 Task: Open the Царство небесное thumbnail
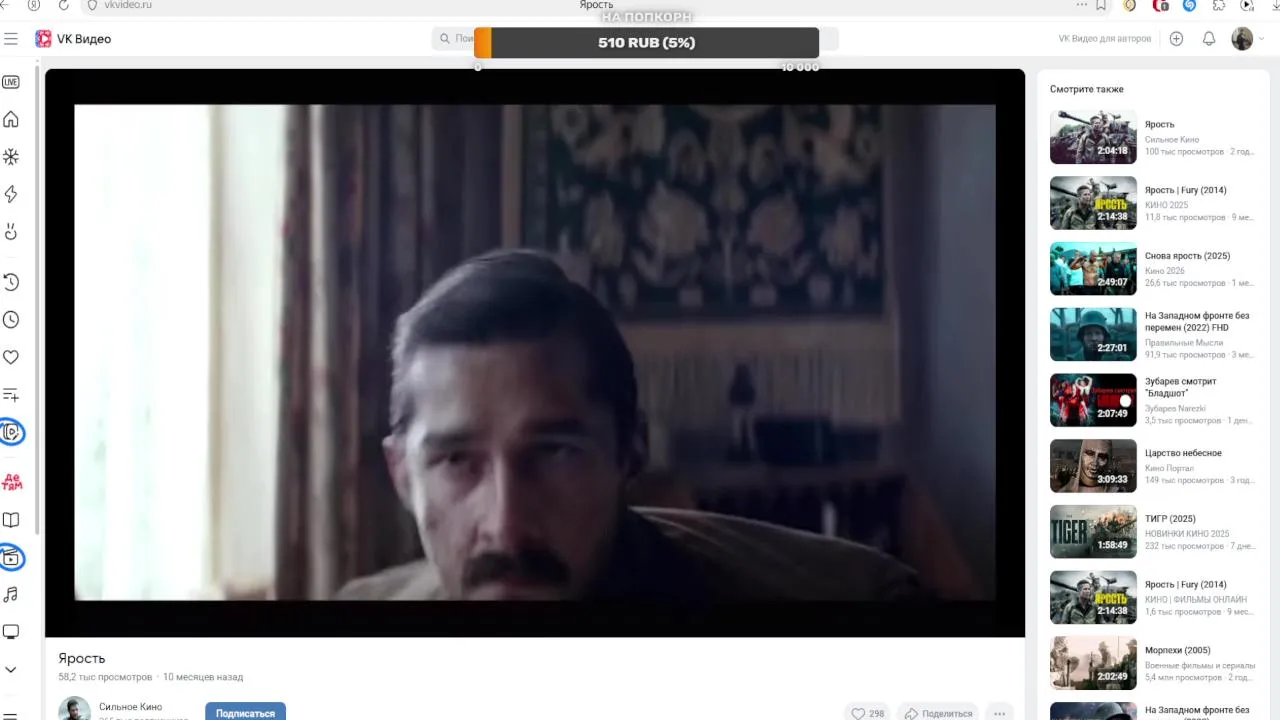(1093, 466)
